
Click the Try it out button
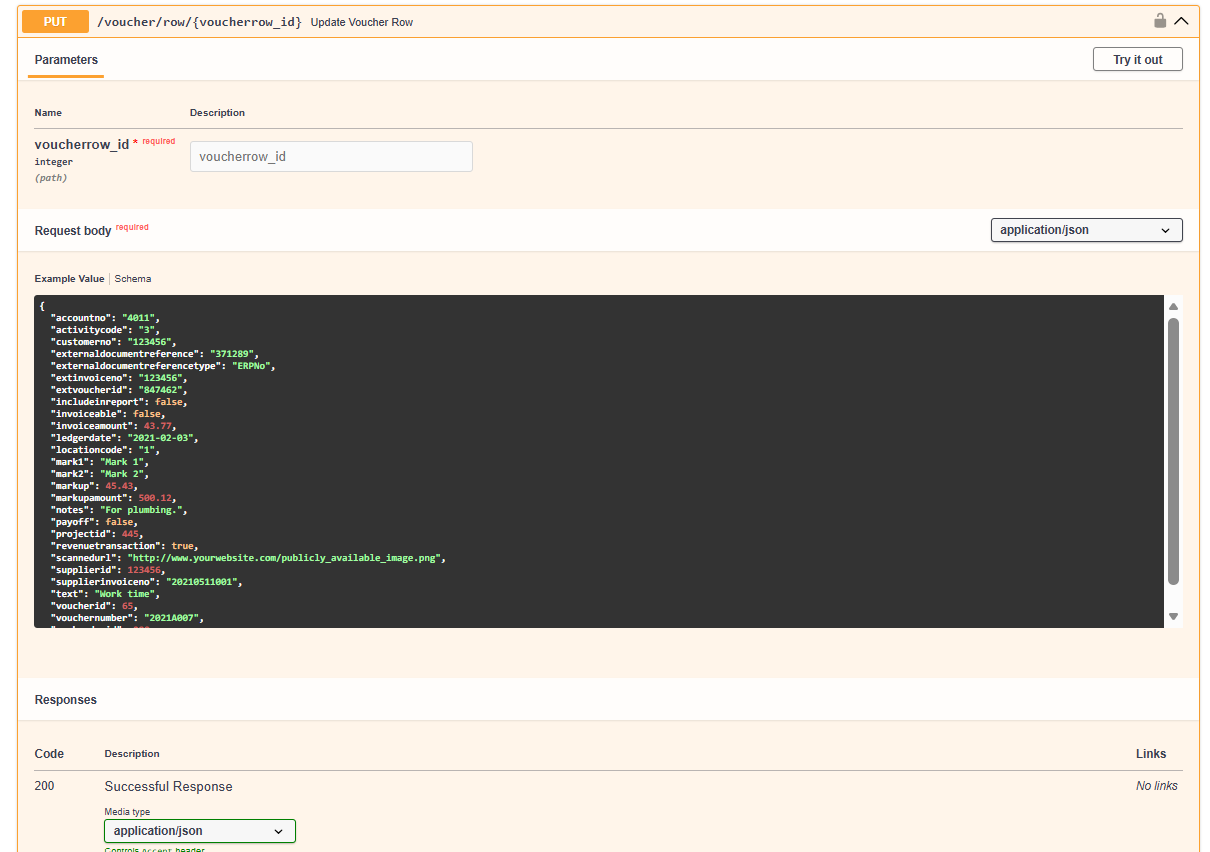point(1138,59)
